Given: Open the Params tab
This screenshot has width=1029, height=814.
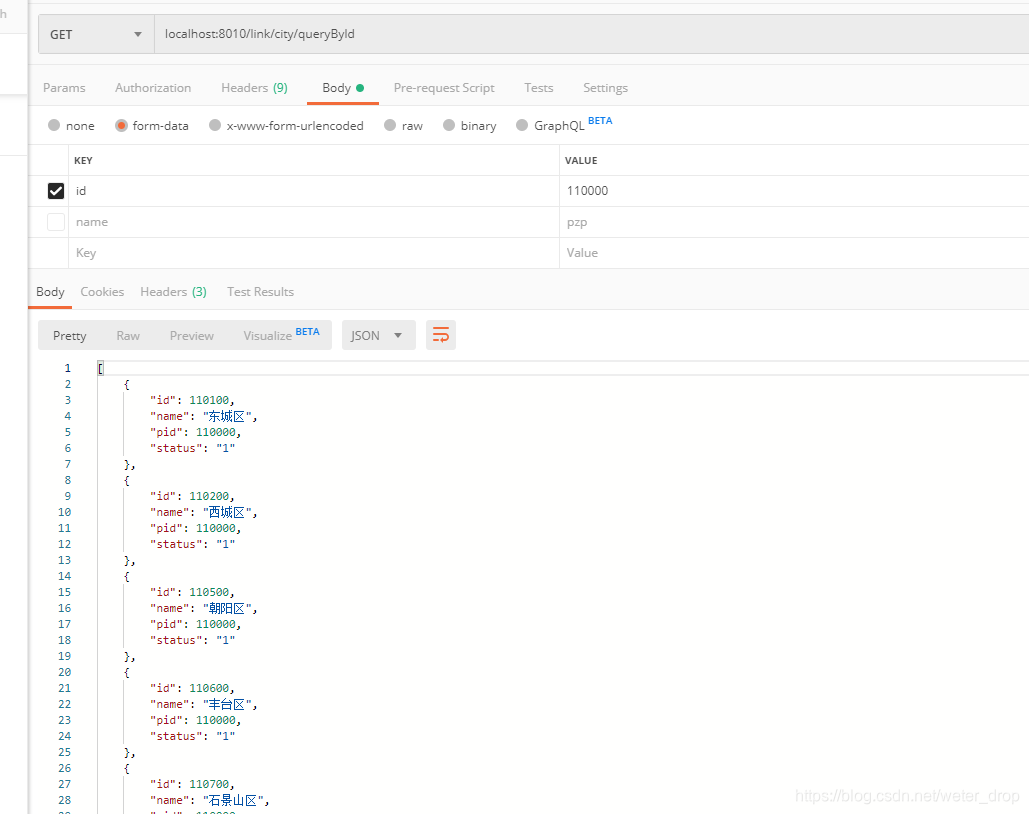Looking at the screenshot, I should coord(64,87).
